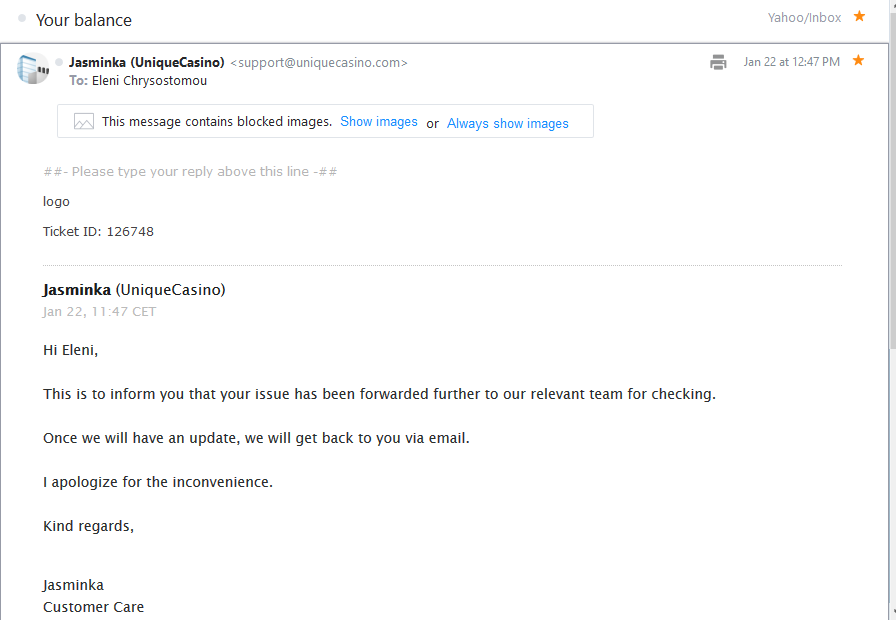Show images for this message
The image size is (896, 621).
(x=379, y=122)
